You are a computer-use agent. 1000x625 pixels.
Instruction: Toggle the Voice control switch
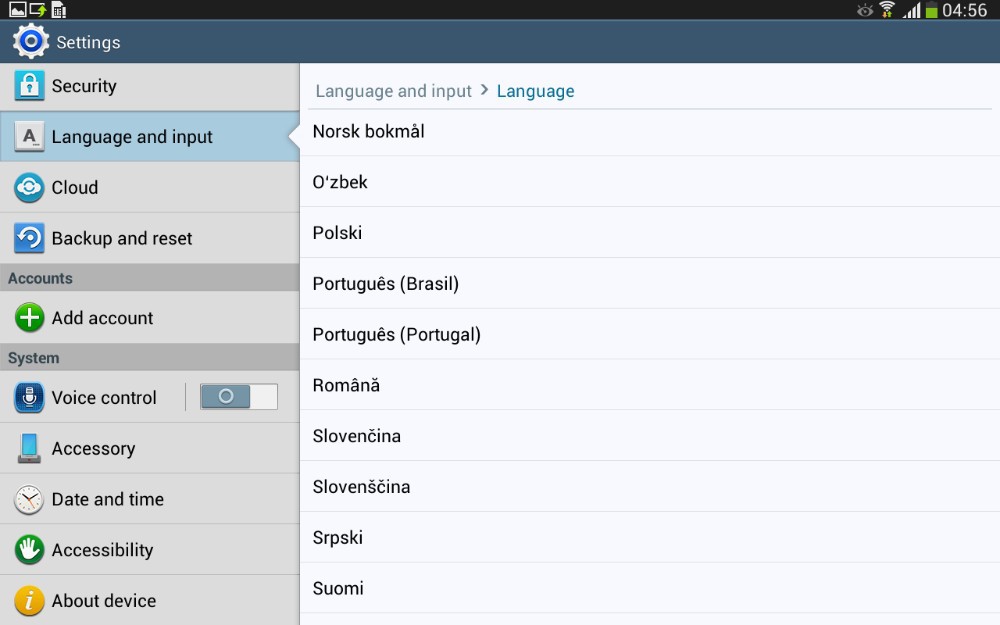pyautogui.click(x=238, y=397)
